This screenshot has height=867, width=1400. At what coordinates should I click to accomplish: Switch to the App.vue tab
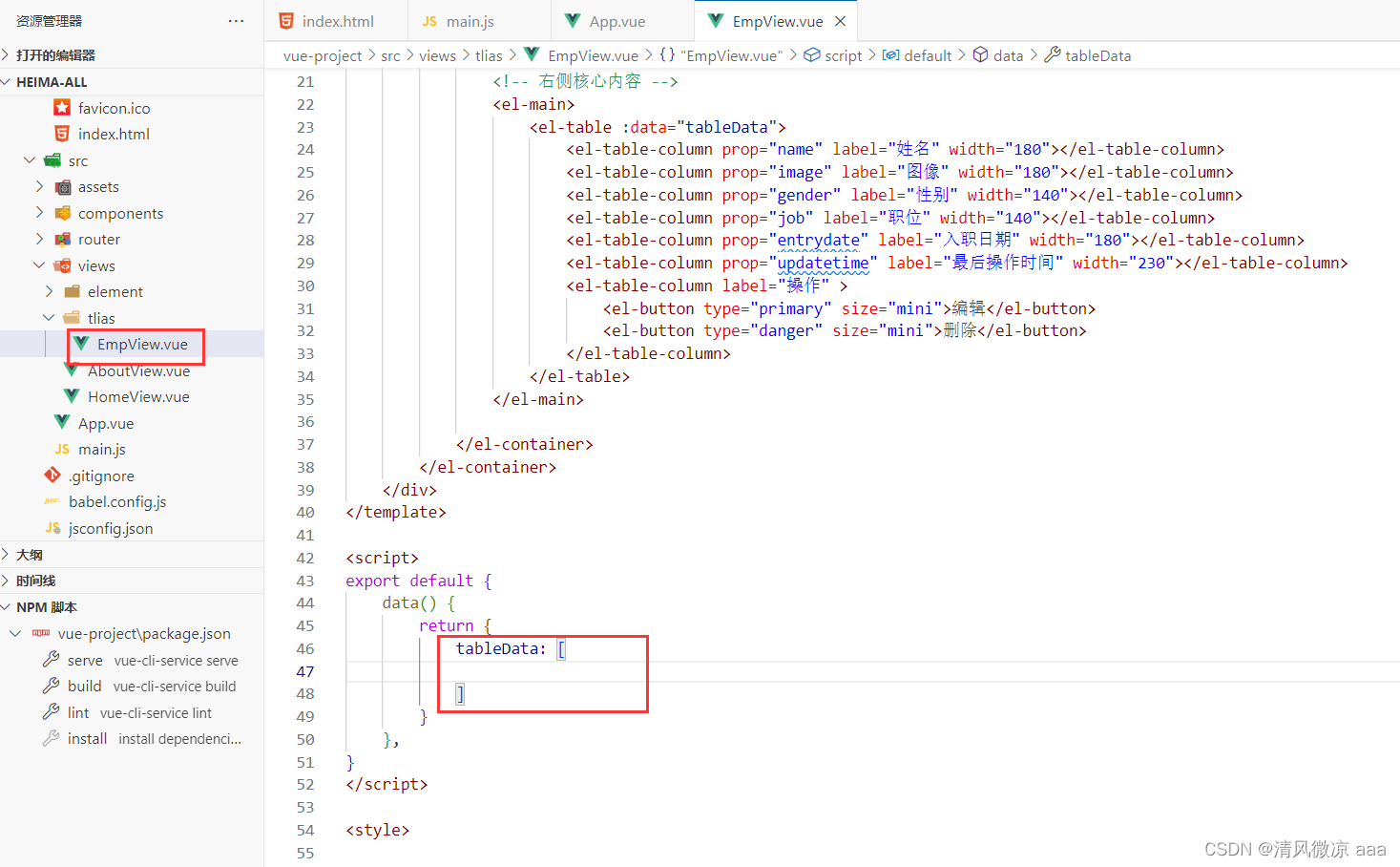[623, 21]
